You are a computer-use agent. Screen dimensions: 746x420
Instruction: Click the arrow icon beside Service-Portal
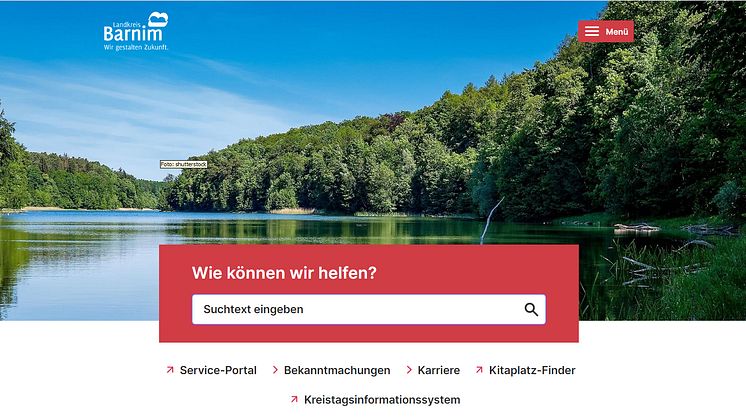[170, 370]
